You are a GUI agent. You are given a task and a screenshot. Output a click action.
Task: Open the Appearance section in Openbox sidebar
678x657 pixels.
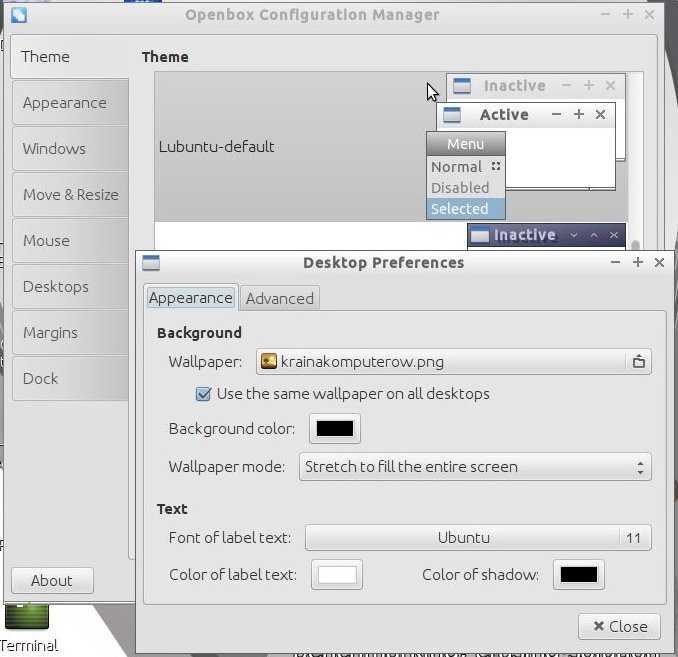click(70, 103)
